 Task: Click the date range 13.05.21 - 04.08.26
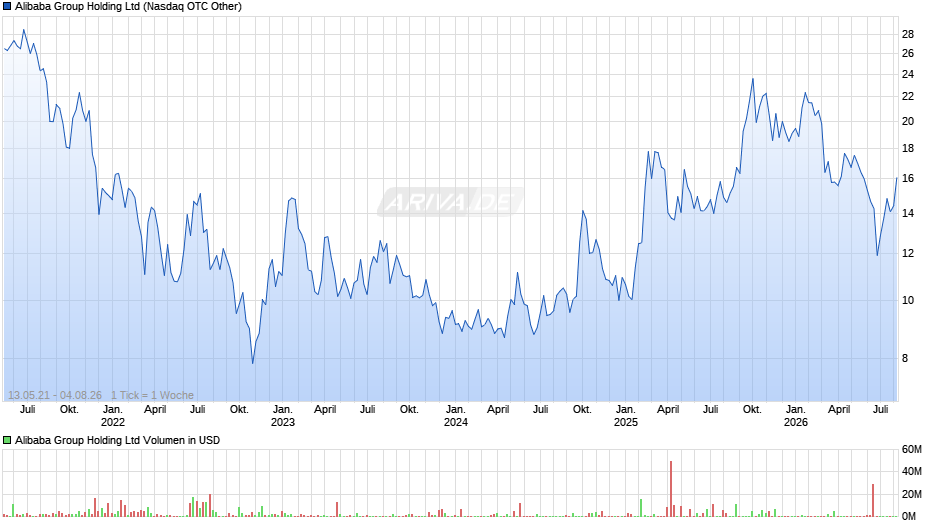(55, 395)
